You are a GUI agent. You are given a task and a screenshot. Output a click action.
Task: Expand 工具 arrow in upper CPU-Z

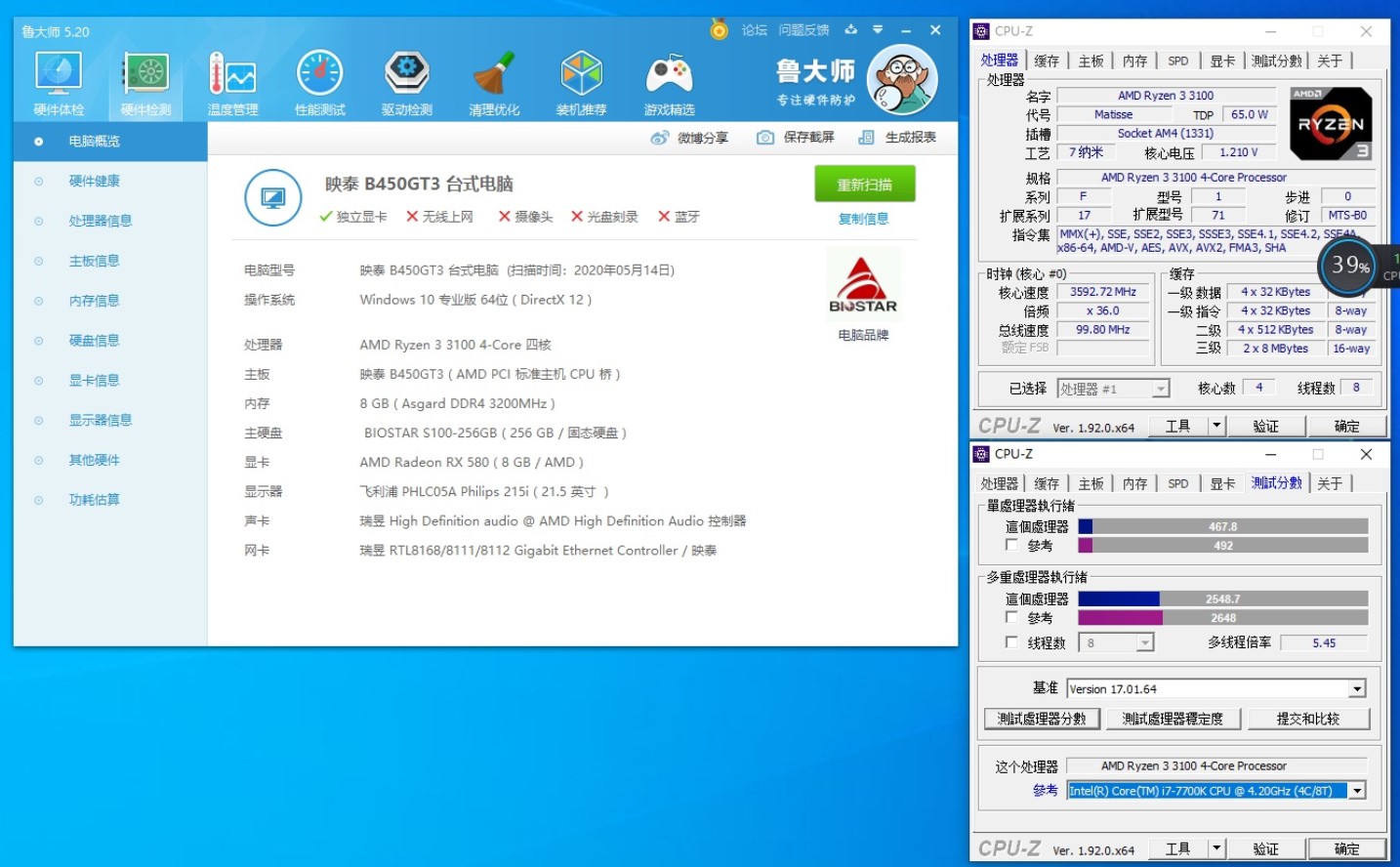pyautogui.click(x=1216, y=426)
